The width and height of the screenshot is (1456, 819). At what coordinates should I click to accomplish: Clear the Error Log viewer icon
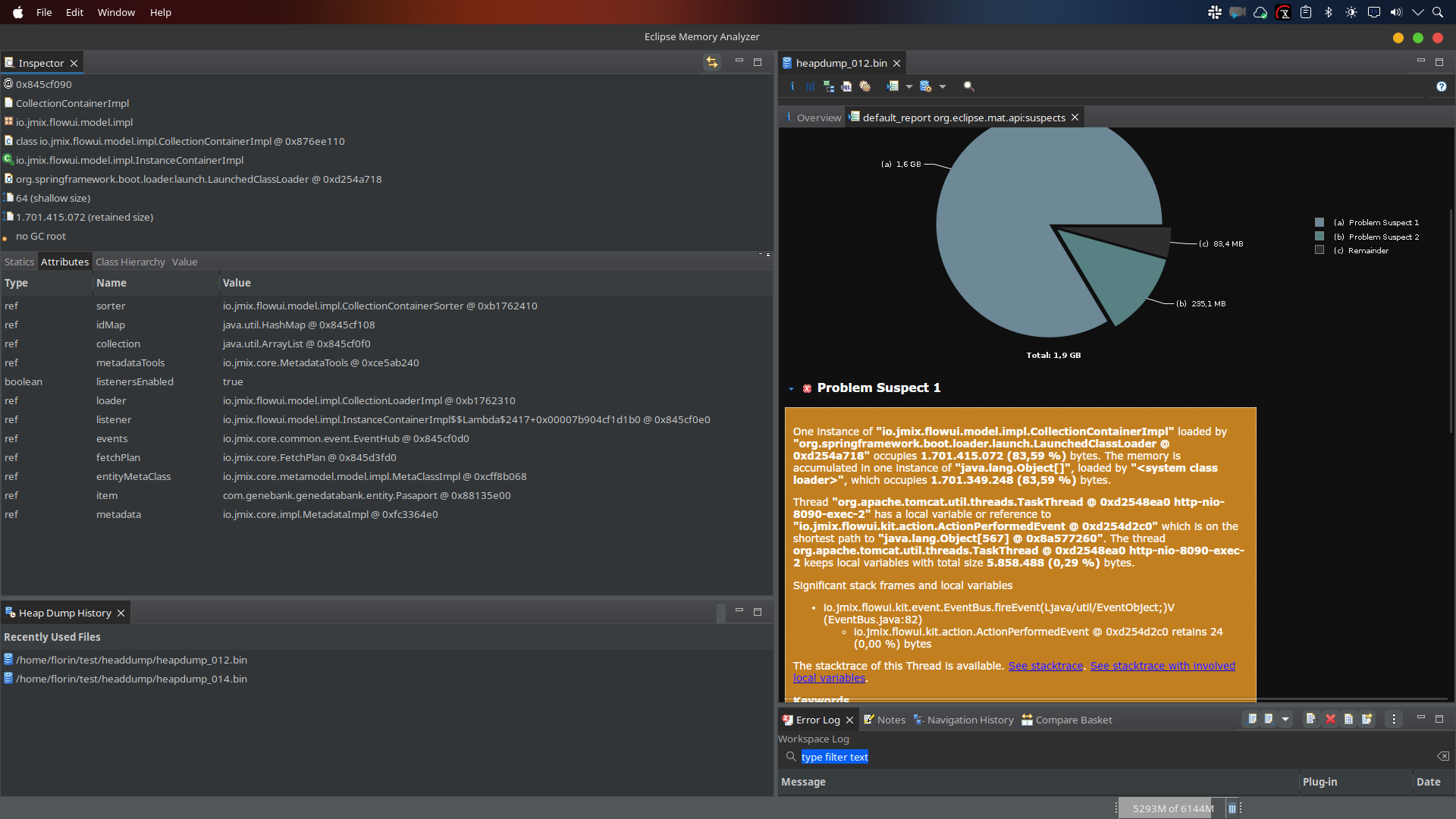pos(1310,719)
